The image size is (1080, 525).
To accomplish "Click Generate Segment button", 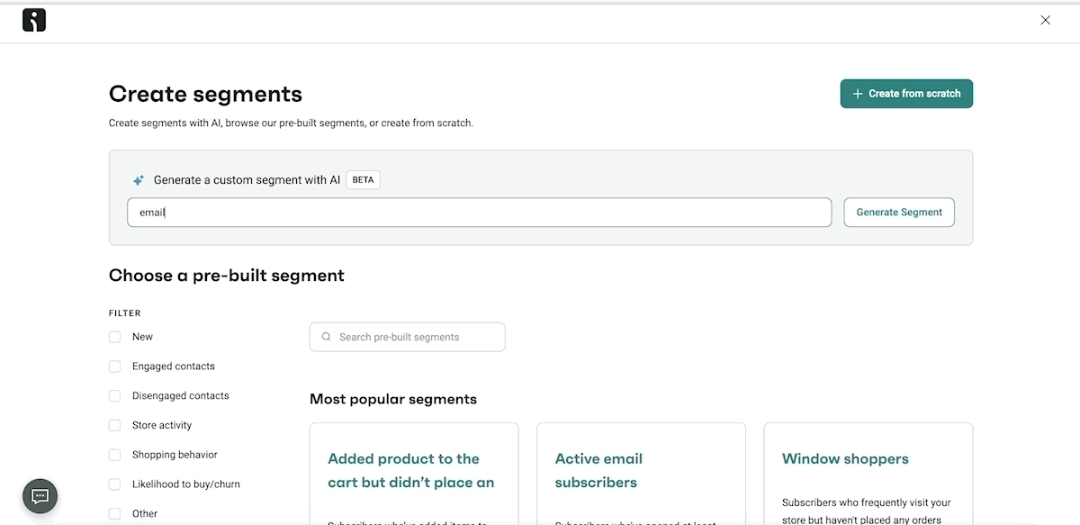I will click(x=899, y=212).
